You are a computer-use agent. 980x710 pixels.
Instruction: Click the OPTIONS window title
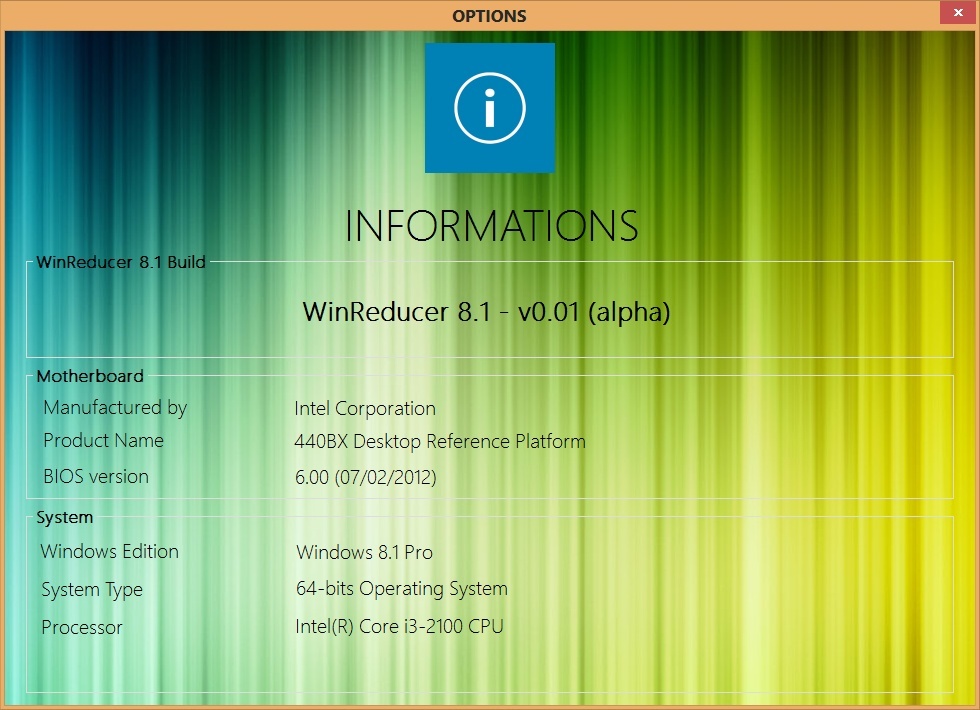pyautogui.click(x=489, y=16)
